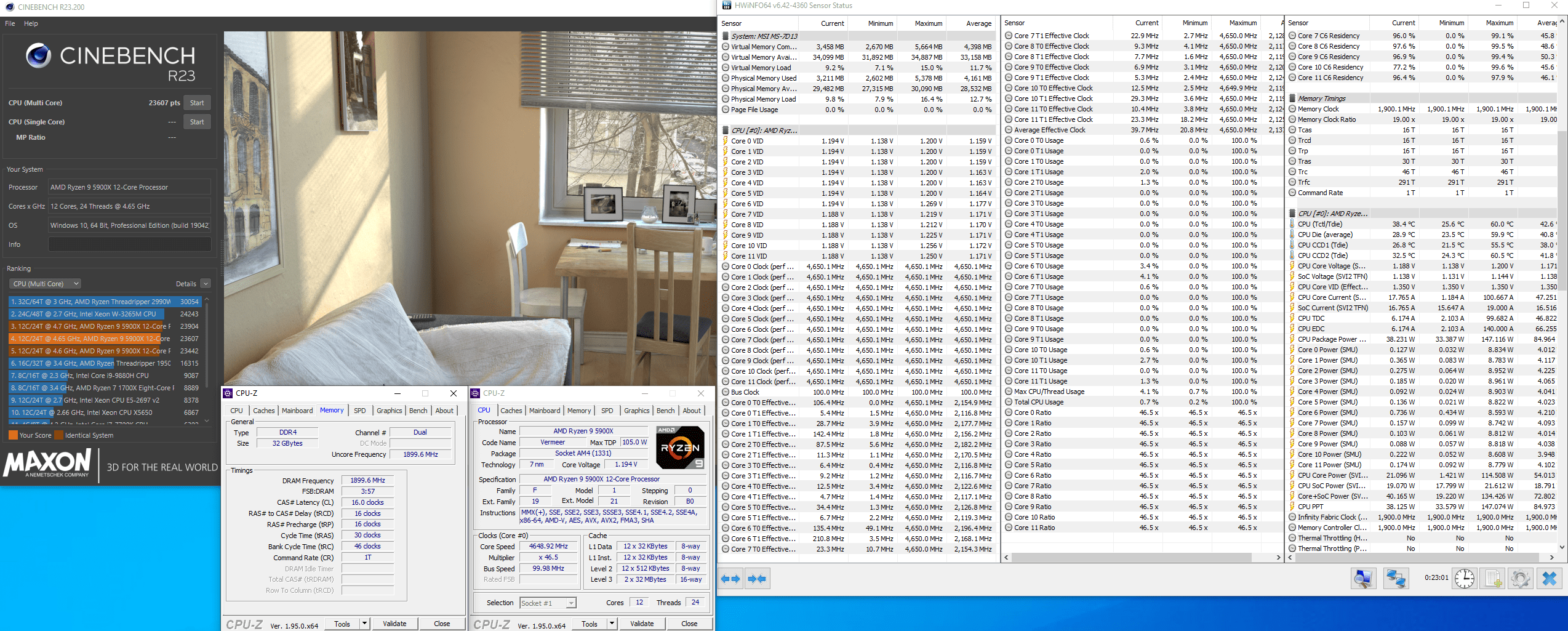1568x631 pixels.
Task: Click the Close button in the CPU-tab CPU-Z window
Action: click(x=689, y=624)
